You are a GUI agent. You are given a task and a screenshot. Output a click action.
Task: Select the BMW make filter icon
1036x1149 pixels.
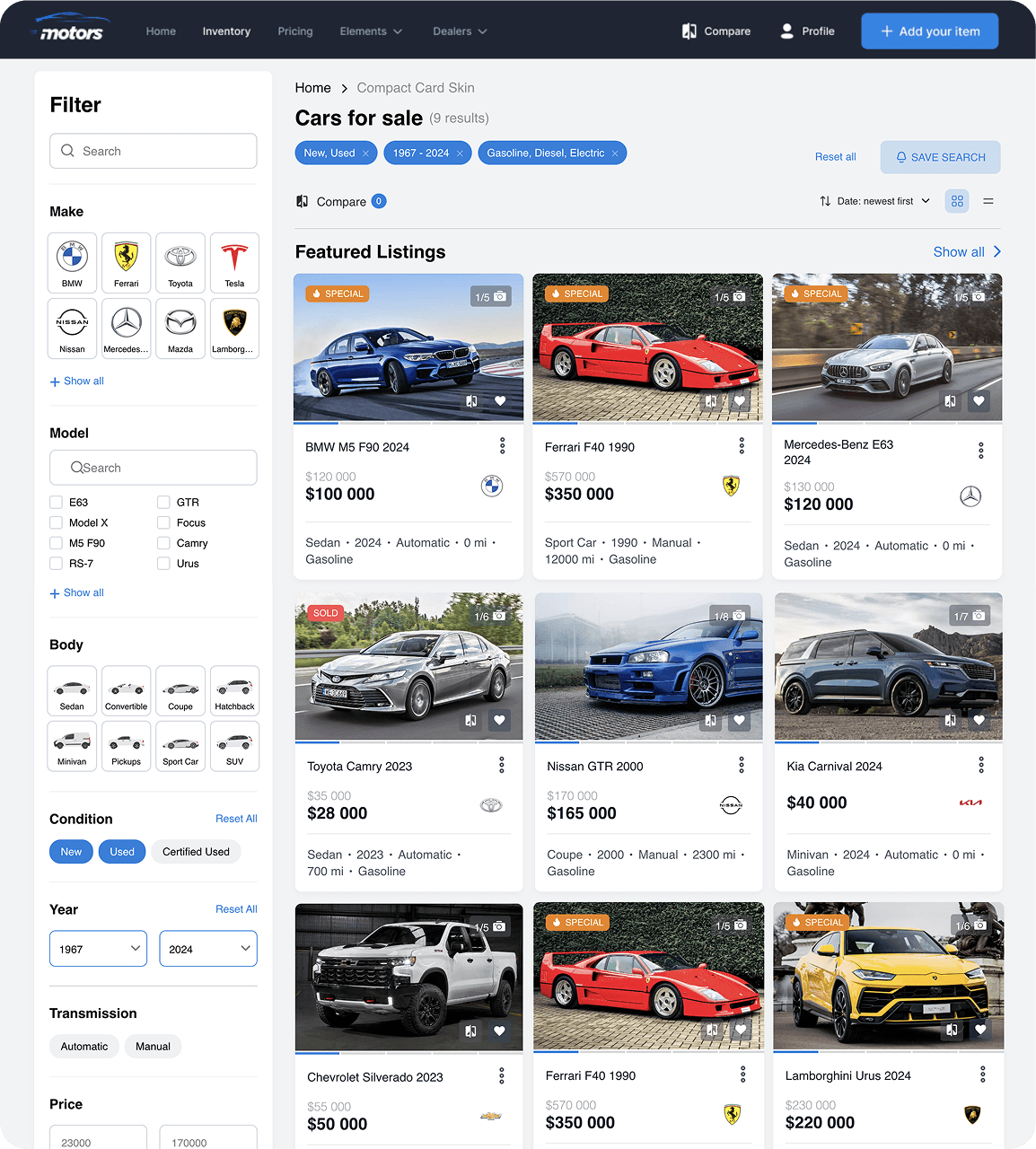(72, 262)
